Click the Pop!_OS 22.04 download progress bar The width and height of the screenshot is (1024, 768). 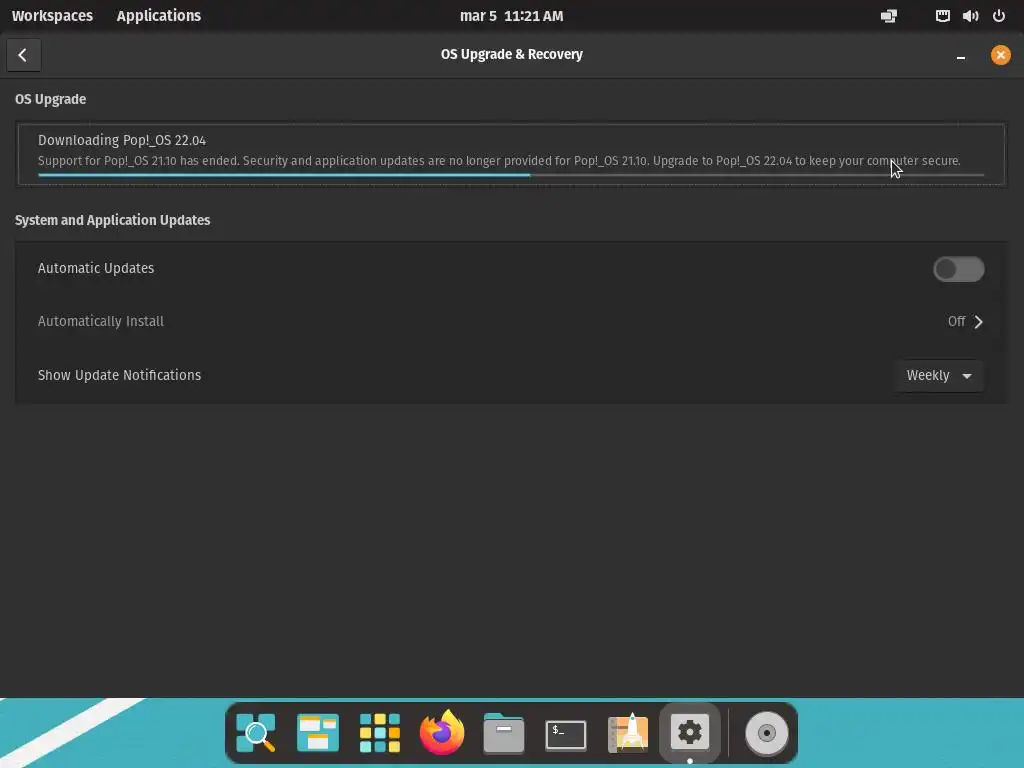tap(511, 175)
